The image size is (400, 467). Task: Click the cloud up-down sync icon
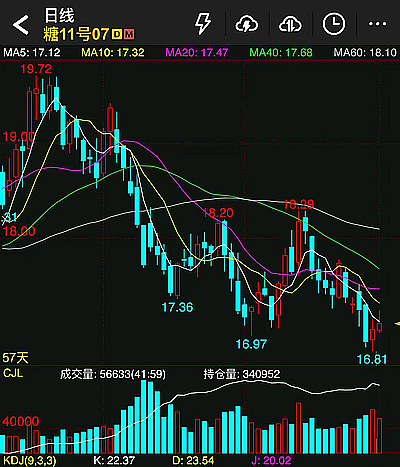click(x=290, y=24)
